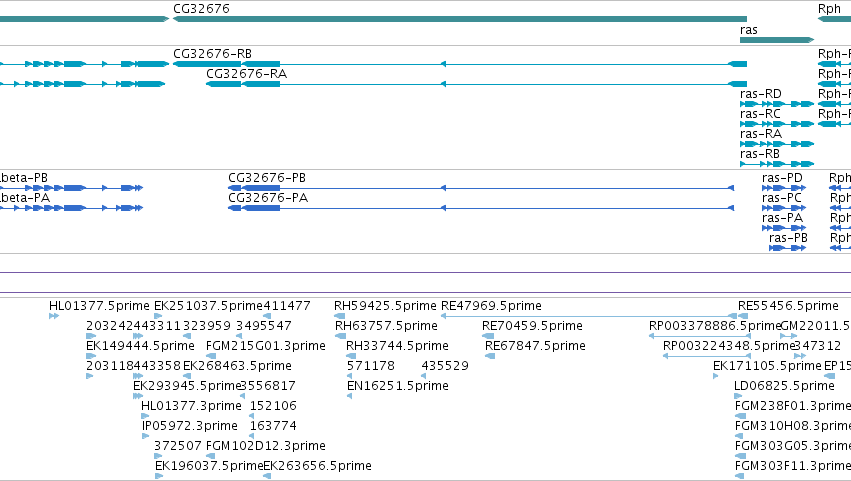Select the CG32676-RA transcript label
Screen dimensions: 851x481
[x=246, y=74]
